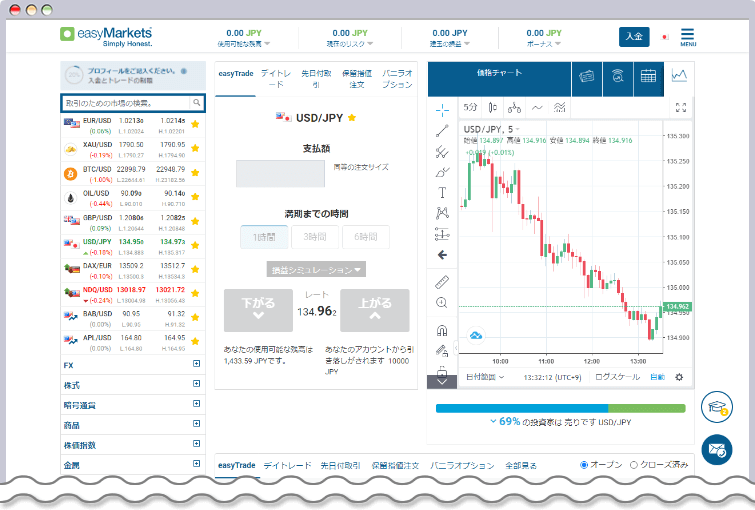The width and height of the screenshot is (755, 510).
Task: Change language via Japan flag icon
Action: (x=665, y=37)
